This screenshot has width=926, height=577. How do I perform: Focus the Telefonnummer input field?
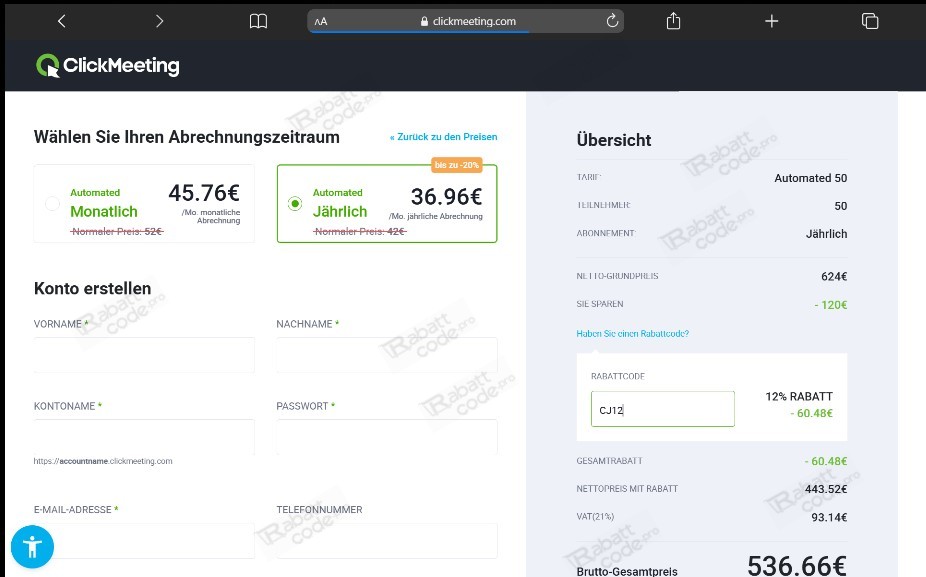tap(387, 540)
